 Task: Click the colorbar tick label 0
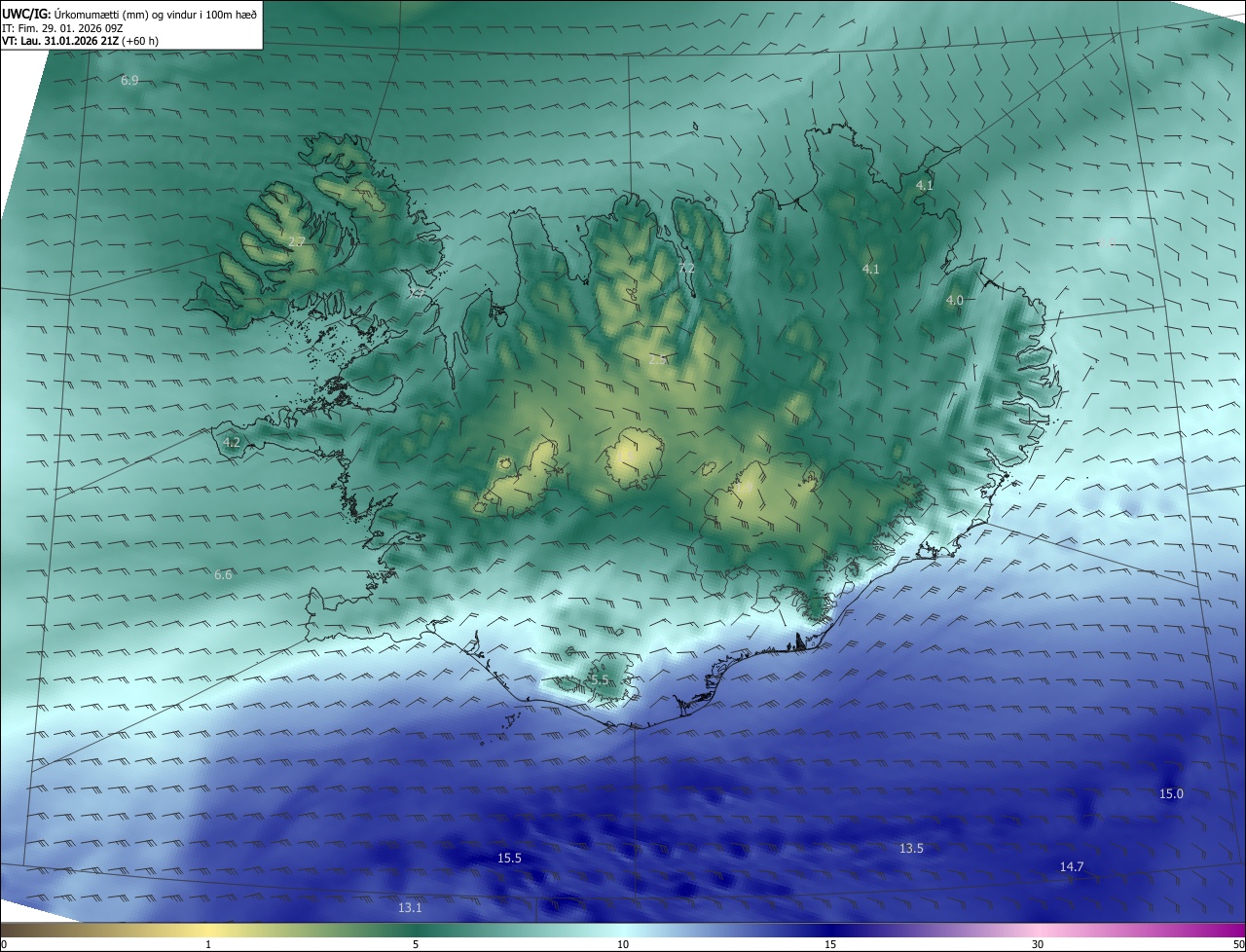[x=4, y=944]
